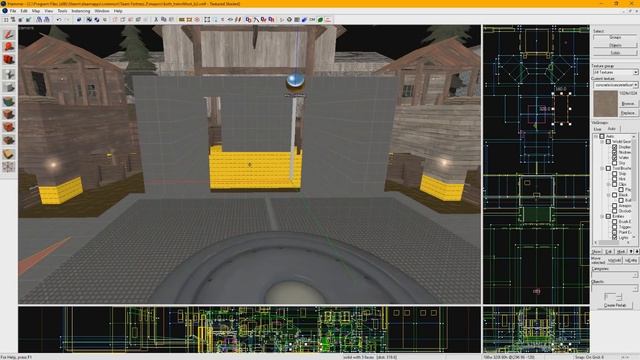Image resolution: width=640 pixels, height=360 pixels.
Task: Select the Clipping tool icon
Action: coord(9,154)
